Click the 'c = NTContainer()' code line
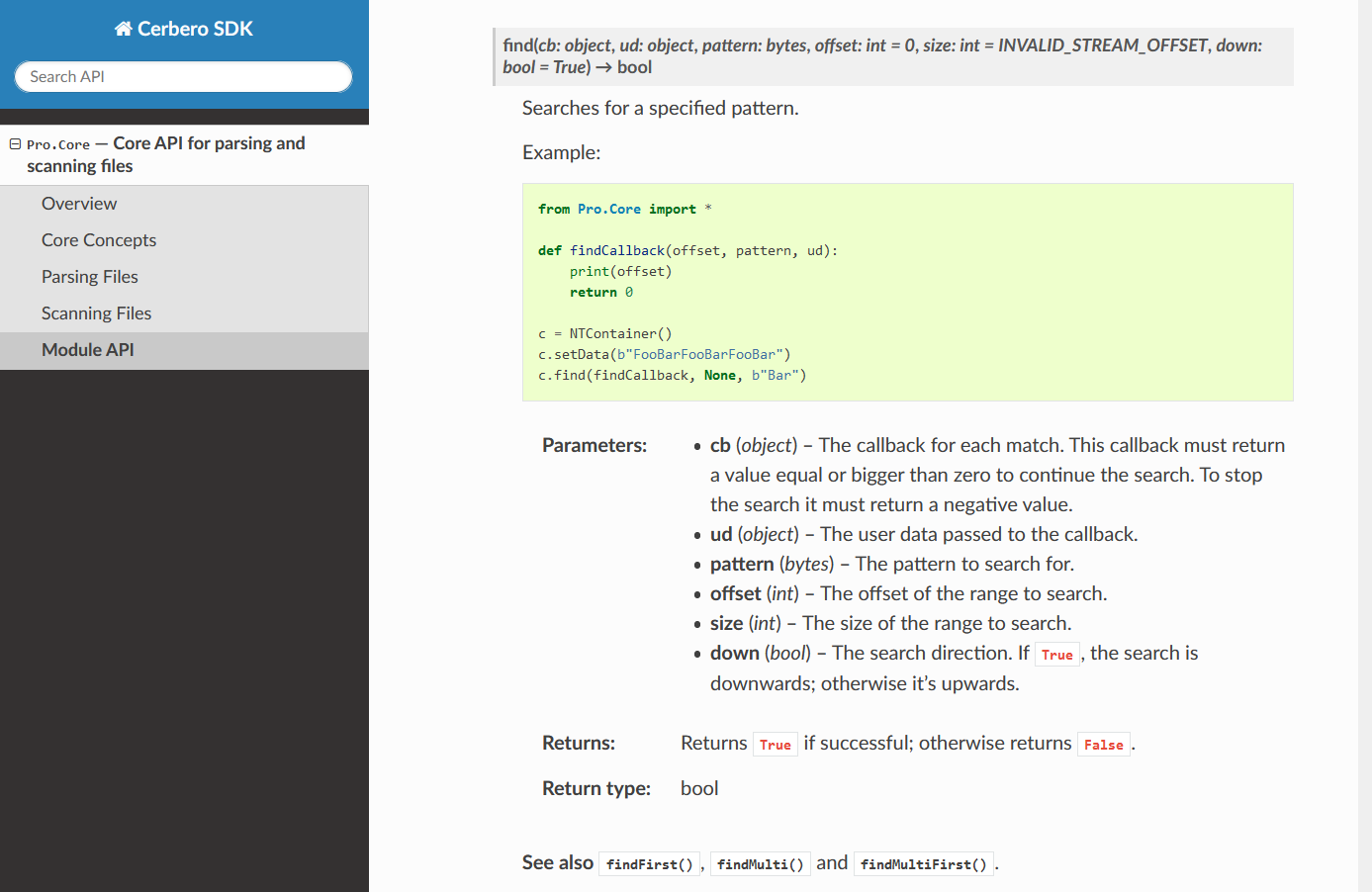The height and width of the screenshot is (892, 1372). [604, 333]
